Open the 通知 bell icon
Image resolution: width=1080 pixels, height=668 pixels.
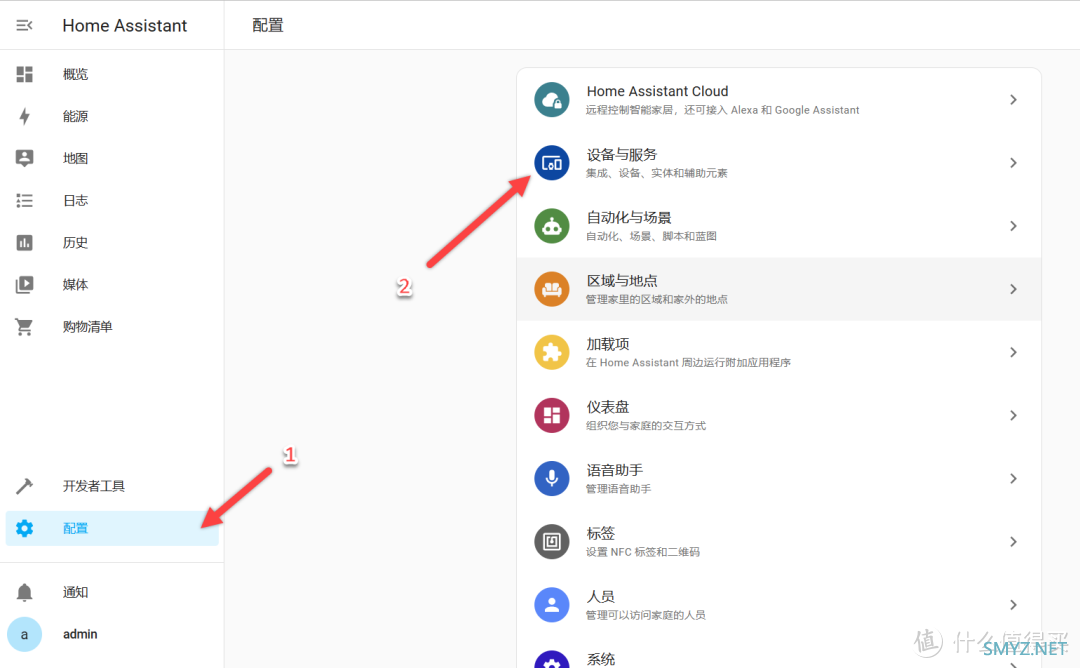tap(24, 592)
